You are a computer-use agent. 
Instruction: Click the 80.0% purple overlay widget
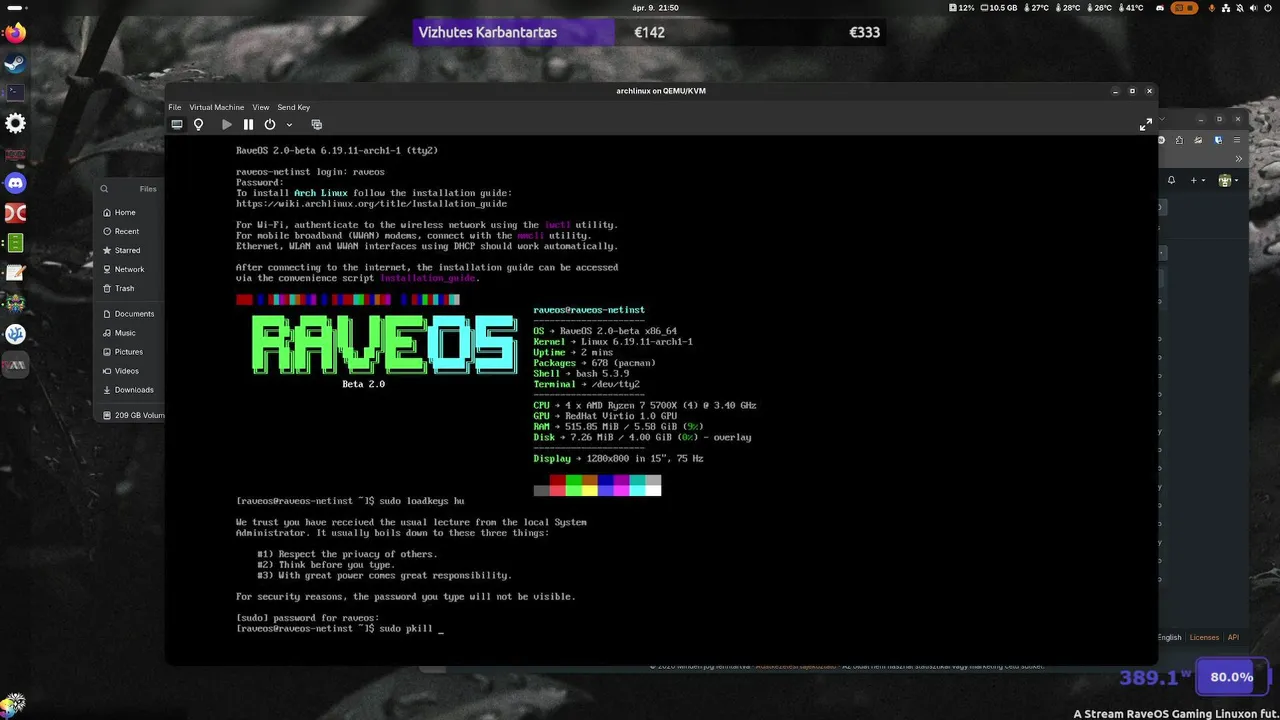tap(1231, 677)
